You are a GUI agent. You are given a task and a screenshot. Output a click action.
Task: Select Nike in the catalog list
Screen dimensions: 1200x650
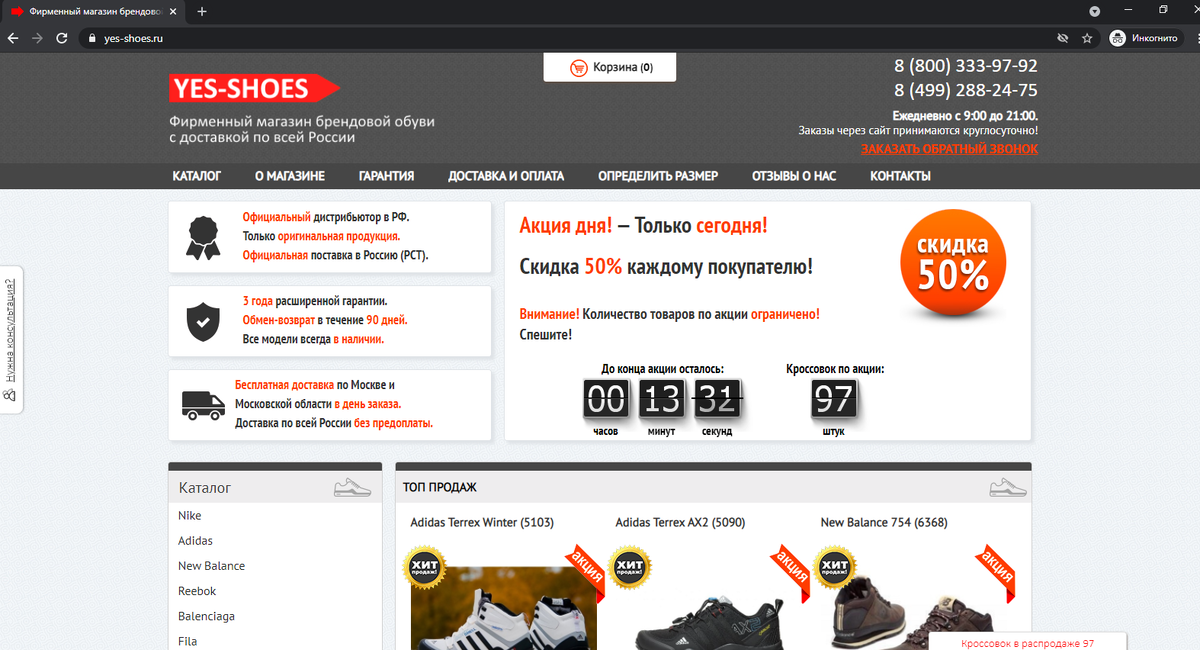click(190, 516)
